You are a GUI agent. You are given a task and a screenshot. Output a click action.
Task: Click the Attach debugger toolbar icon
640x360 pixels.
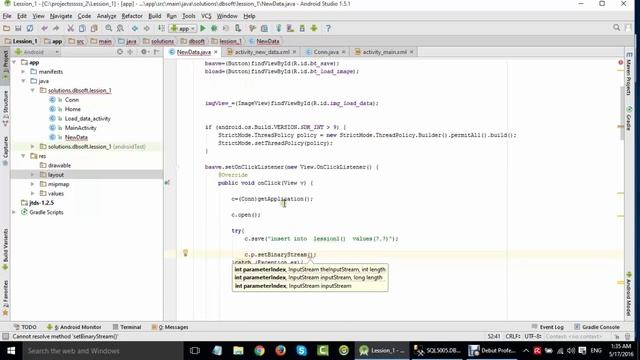[238, 28]
